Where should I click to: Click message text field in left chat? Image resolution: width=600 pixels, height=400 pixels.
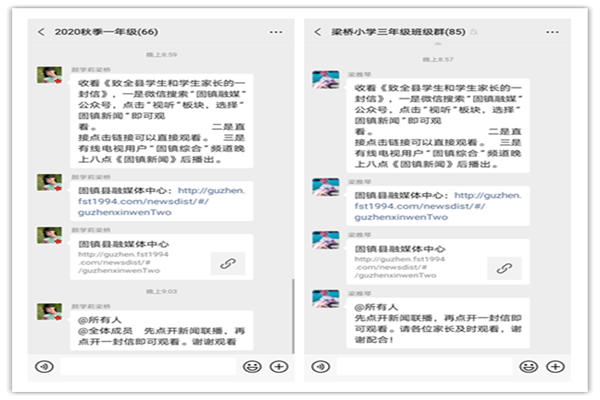[147, 366]
